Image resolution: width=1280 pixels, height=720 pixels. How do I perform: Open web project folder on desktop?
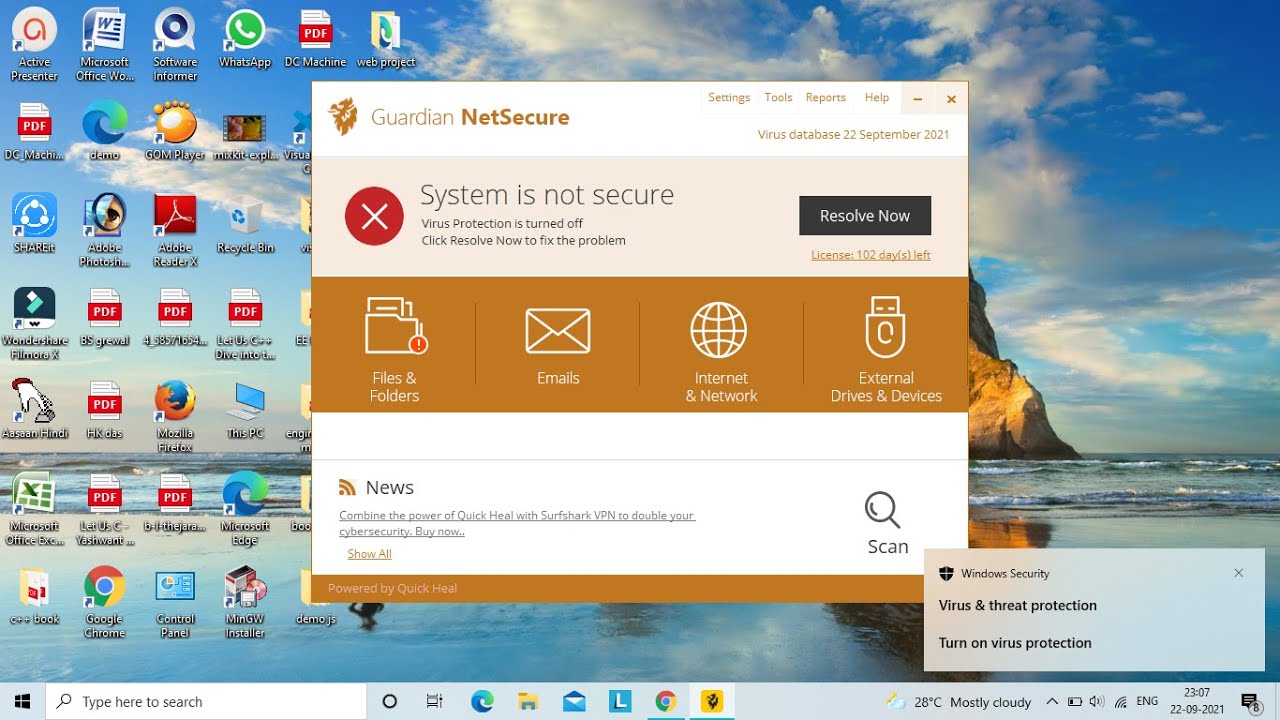[x=386, y=38]
